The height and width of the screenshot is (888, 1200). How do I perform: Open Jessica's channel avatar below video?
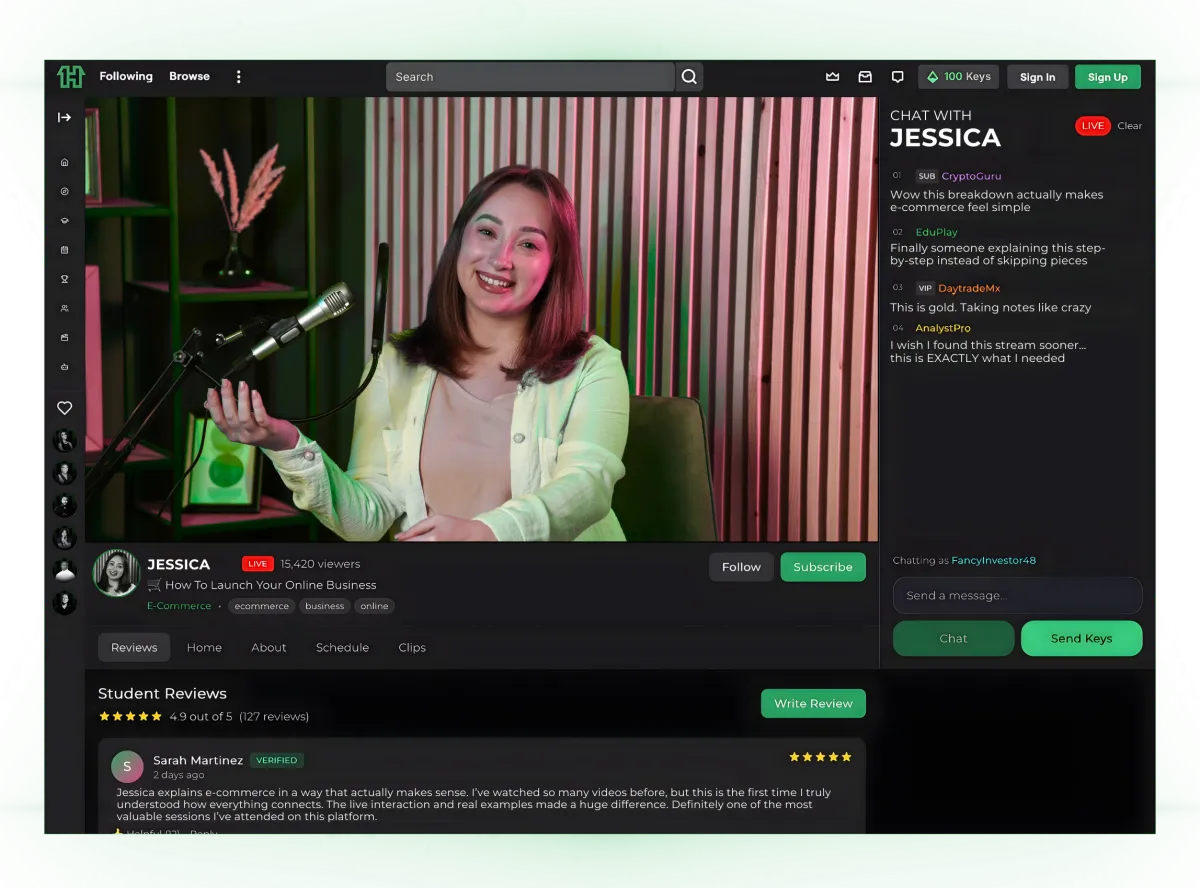point(116,573)
